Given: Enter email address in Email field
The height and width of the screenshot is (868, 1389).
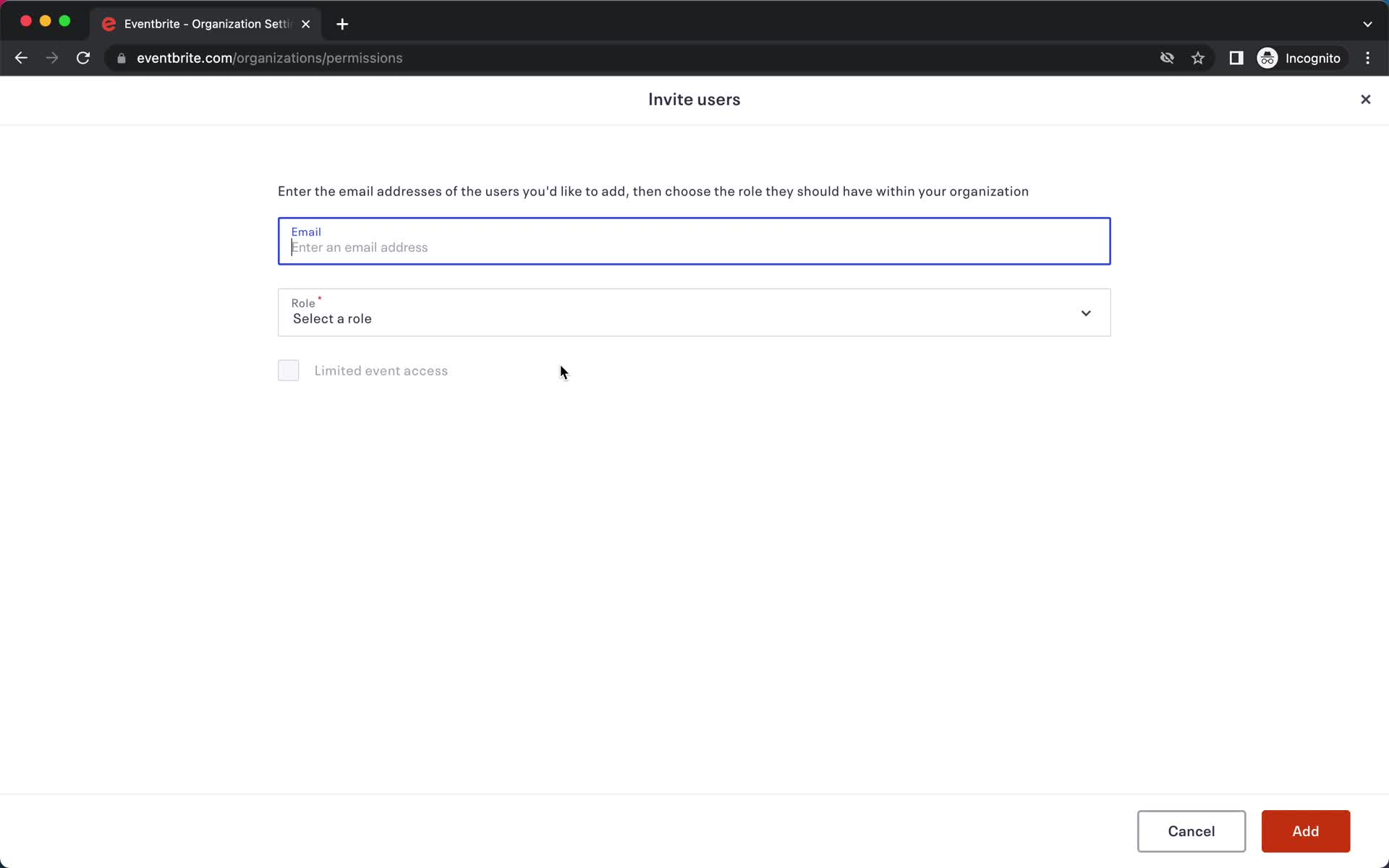Looking at the screenshot, I should tap(694, 247).
